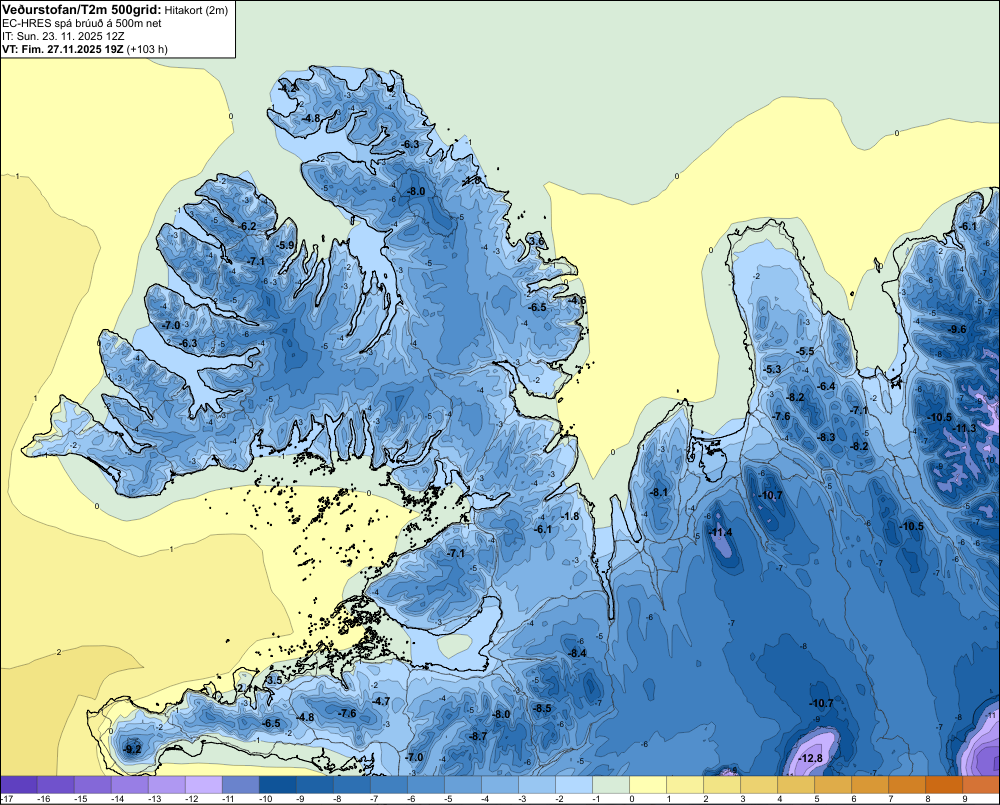This screenshot has height=805, width=1000.
Task: Click the VT: Fim. 27.11.2025 19Z valid time
Action: tap(63, 49)
